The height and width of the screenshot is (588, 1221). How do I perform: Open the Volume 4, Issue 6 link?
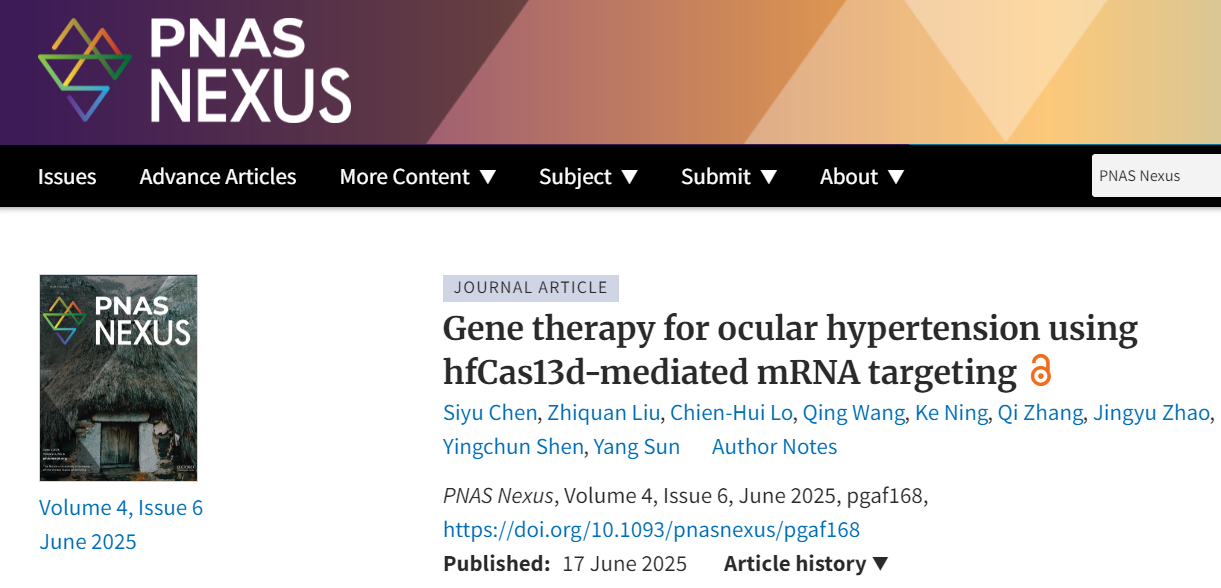click(x=121, y=508)
